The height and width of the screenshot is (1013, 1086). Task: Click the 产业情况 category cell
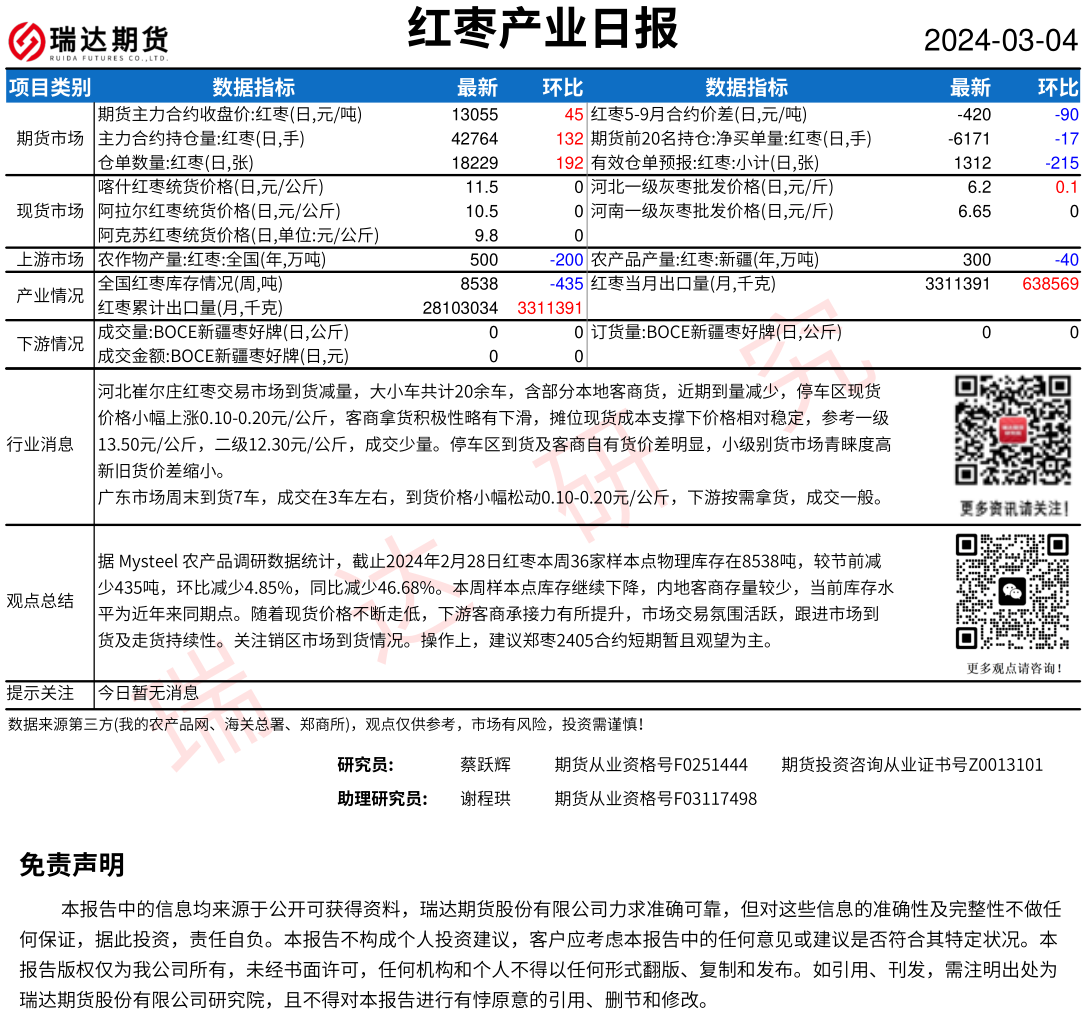coord(50,296)
